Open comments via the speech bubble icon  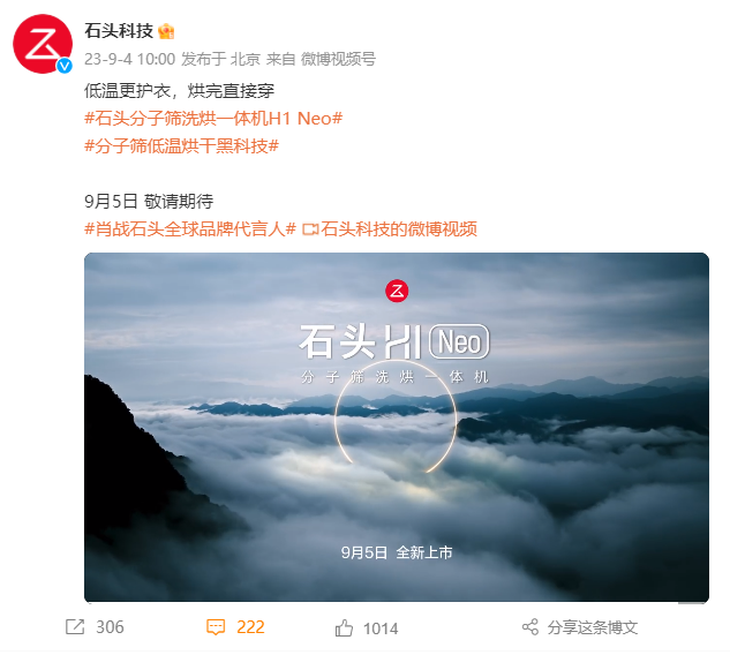tap(216, 627)
